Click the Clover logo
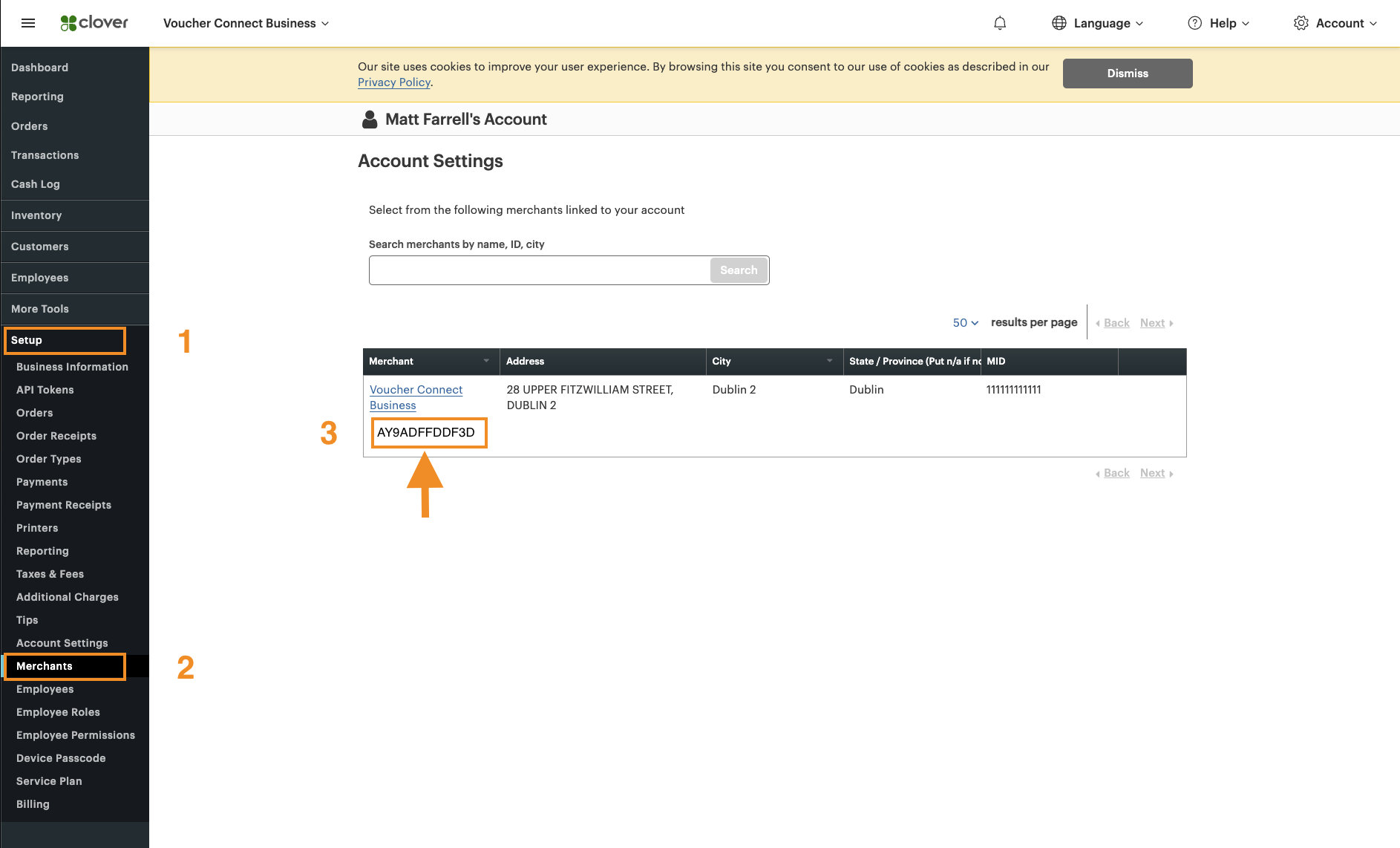Screen dimensions: 1400x848 [94, 23]
